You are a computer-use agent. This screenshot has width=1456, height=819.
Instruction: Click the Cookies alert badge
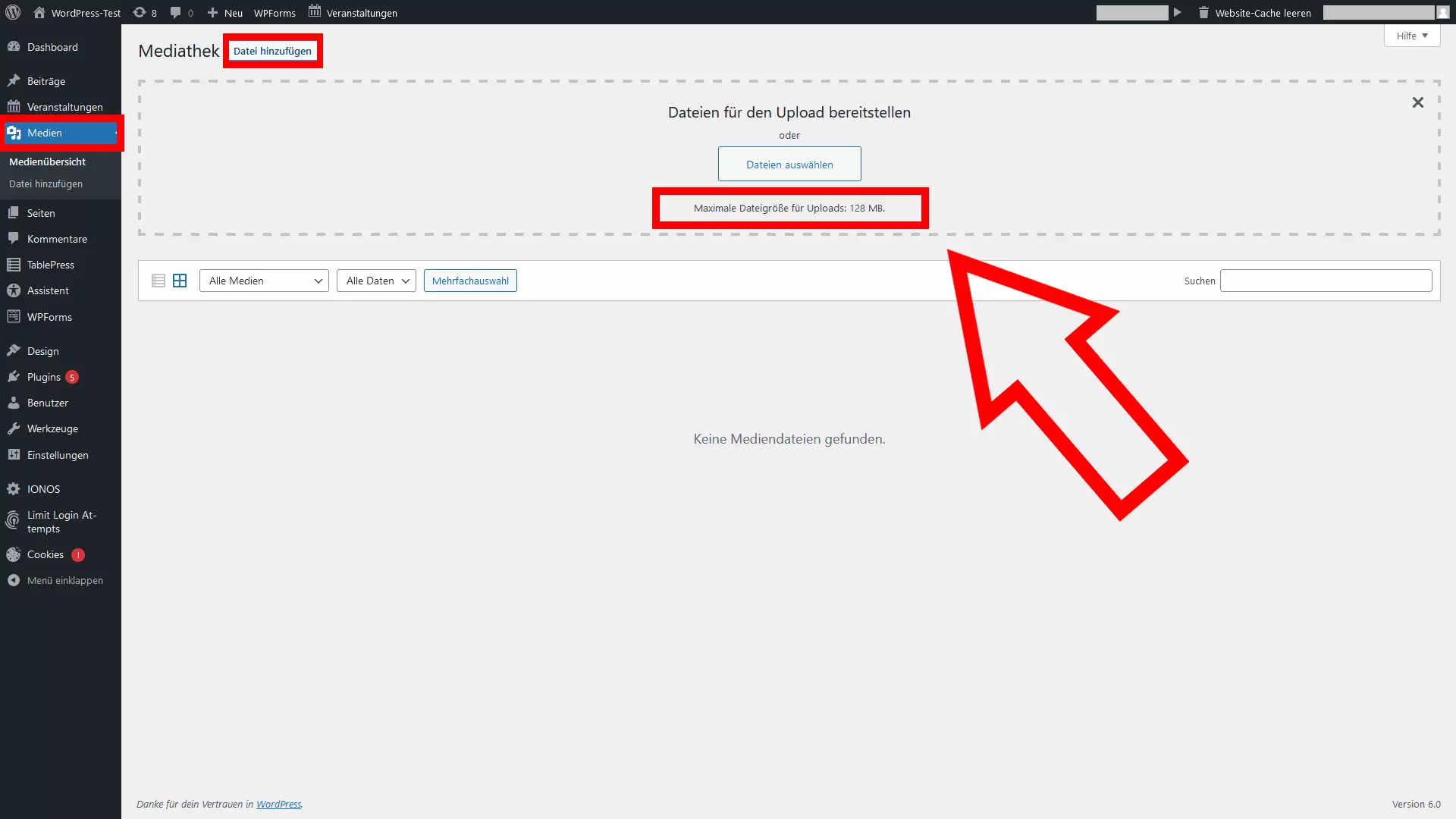pyautogui.click(x=78, y=555)
